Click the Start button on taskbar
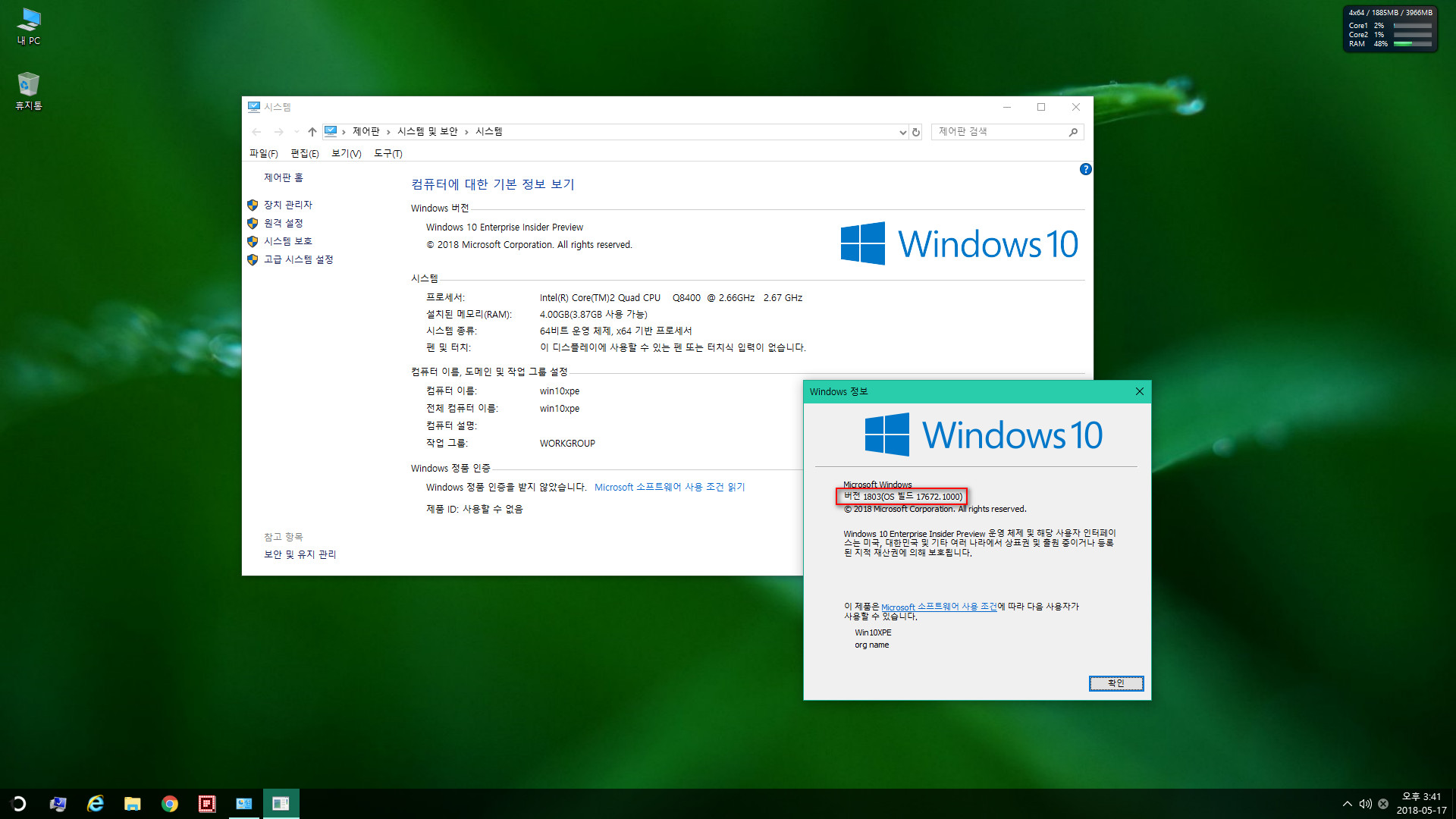Screen dimensions: 1456x819 pyautogui.click(x=18, y=804)
